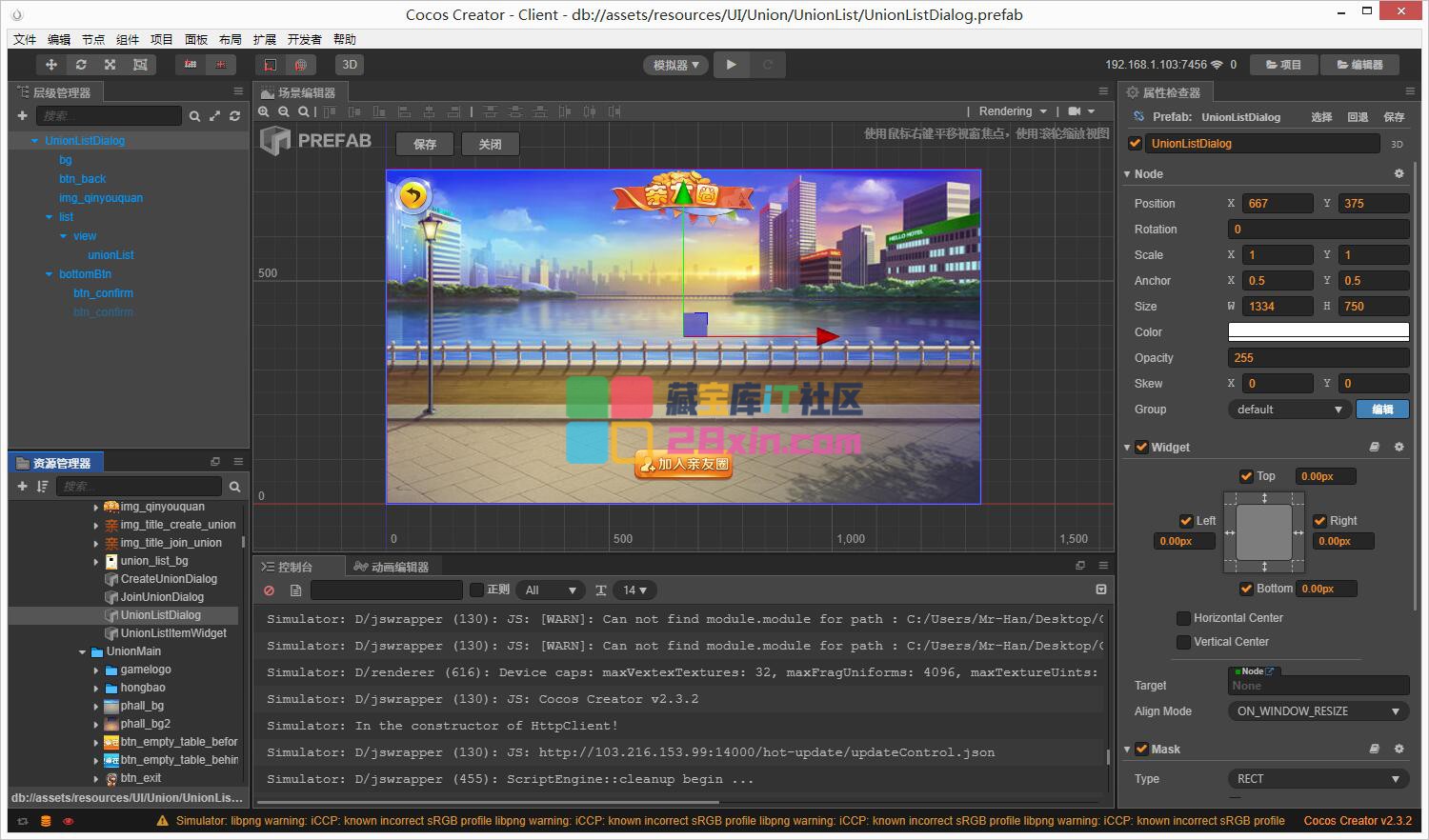Open the simulator platform dropdown
The width and height of the screenshot is (1429, 840).
tap(675, 65)
